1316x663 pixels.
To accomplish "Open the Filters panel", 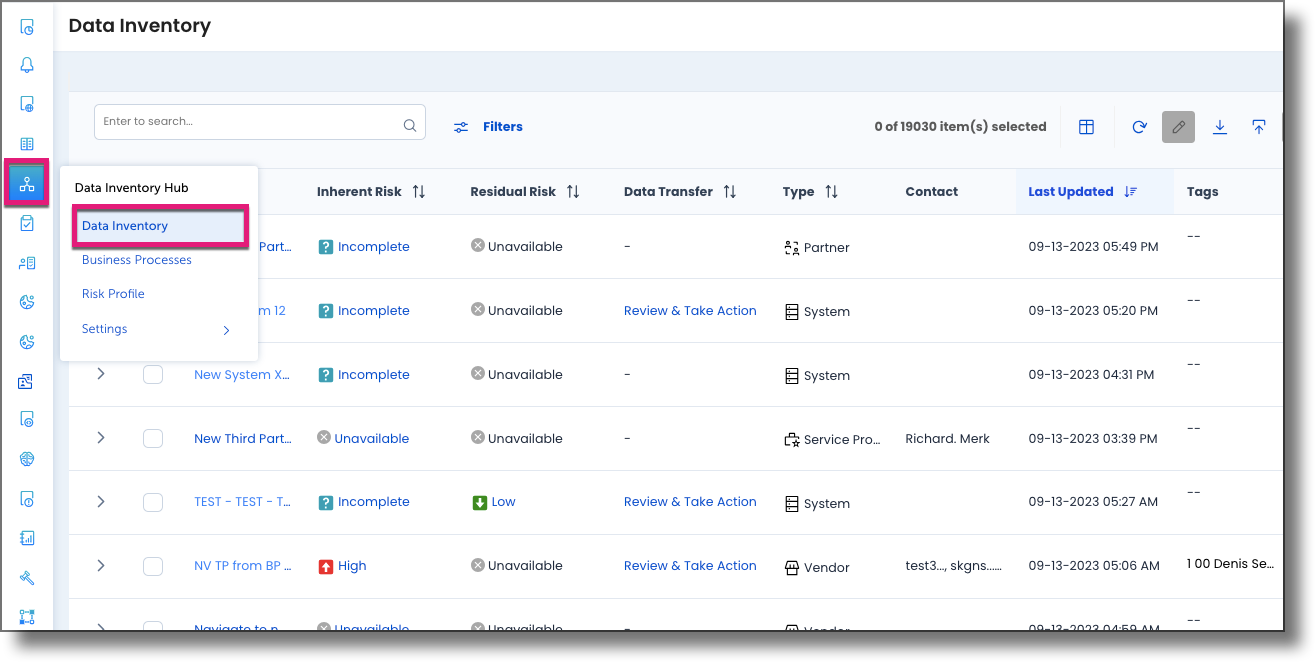I will click(x=489, y=126).
